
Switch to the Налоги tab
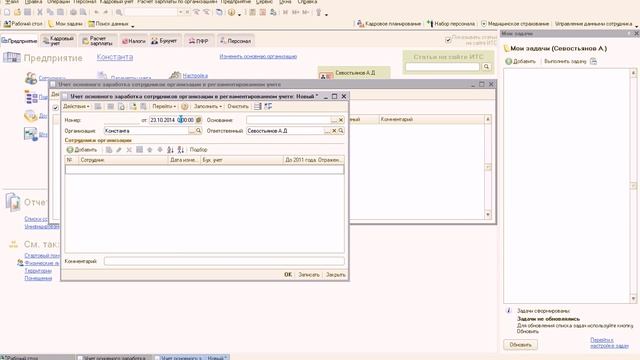(x=133, y=41)
